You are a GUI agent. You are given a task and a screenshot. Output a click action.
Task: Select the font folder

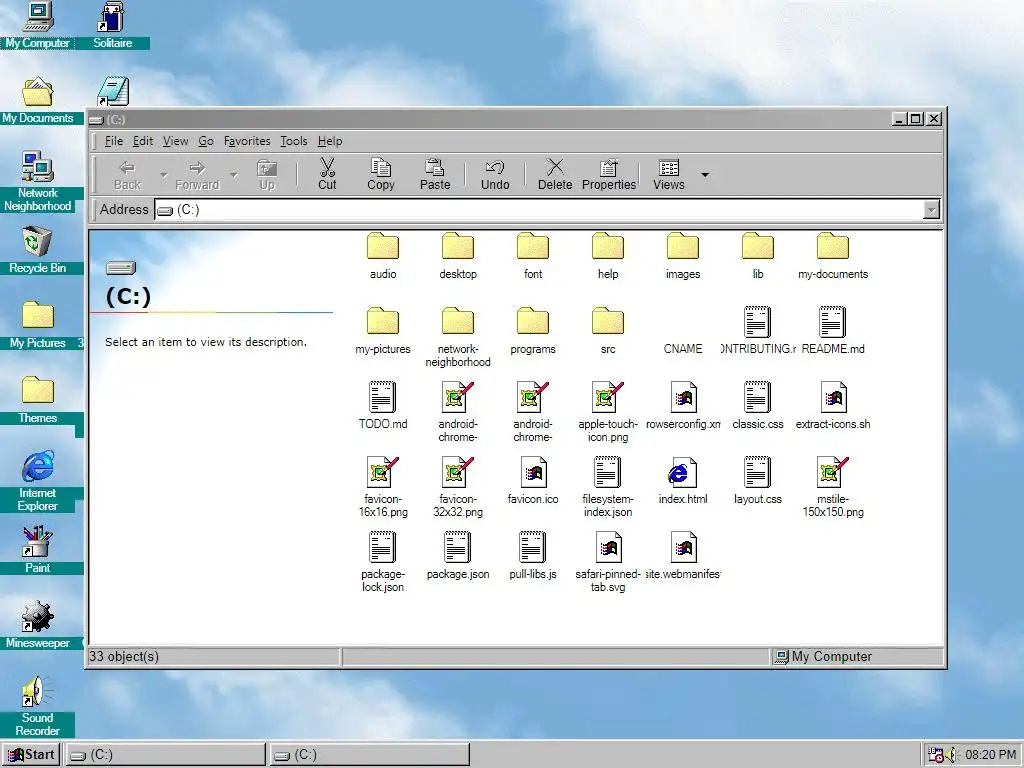tap(533, 256)
